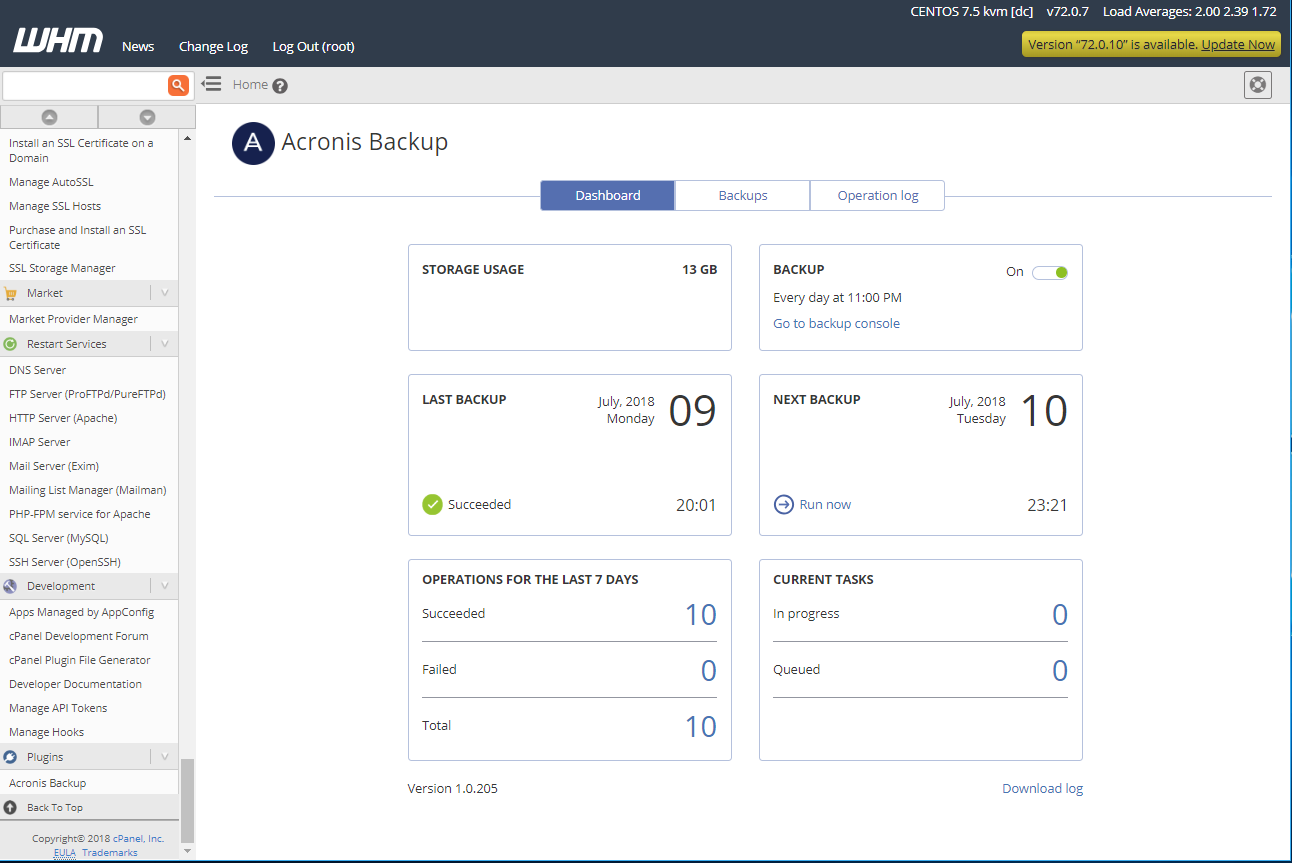Click the sidebar collapse-all up arrow
Viewport: 1292px width, 863px height.
tap(49, 117)
